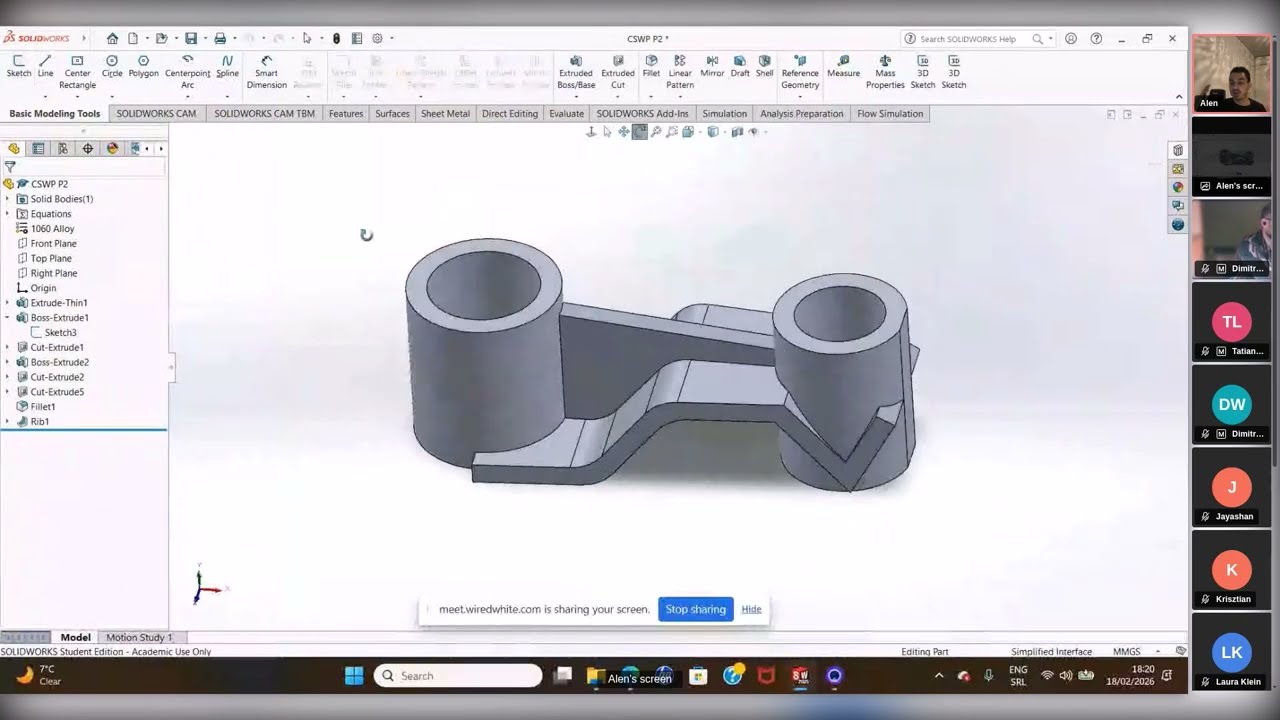Image resolution: width=1280 pixels, height=720 pixels.
Task: Switch to the Motion Study 1 tab
Action: click(x=139, y=637)
